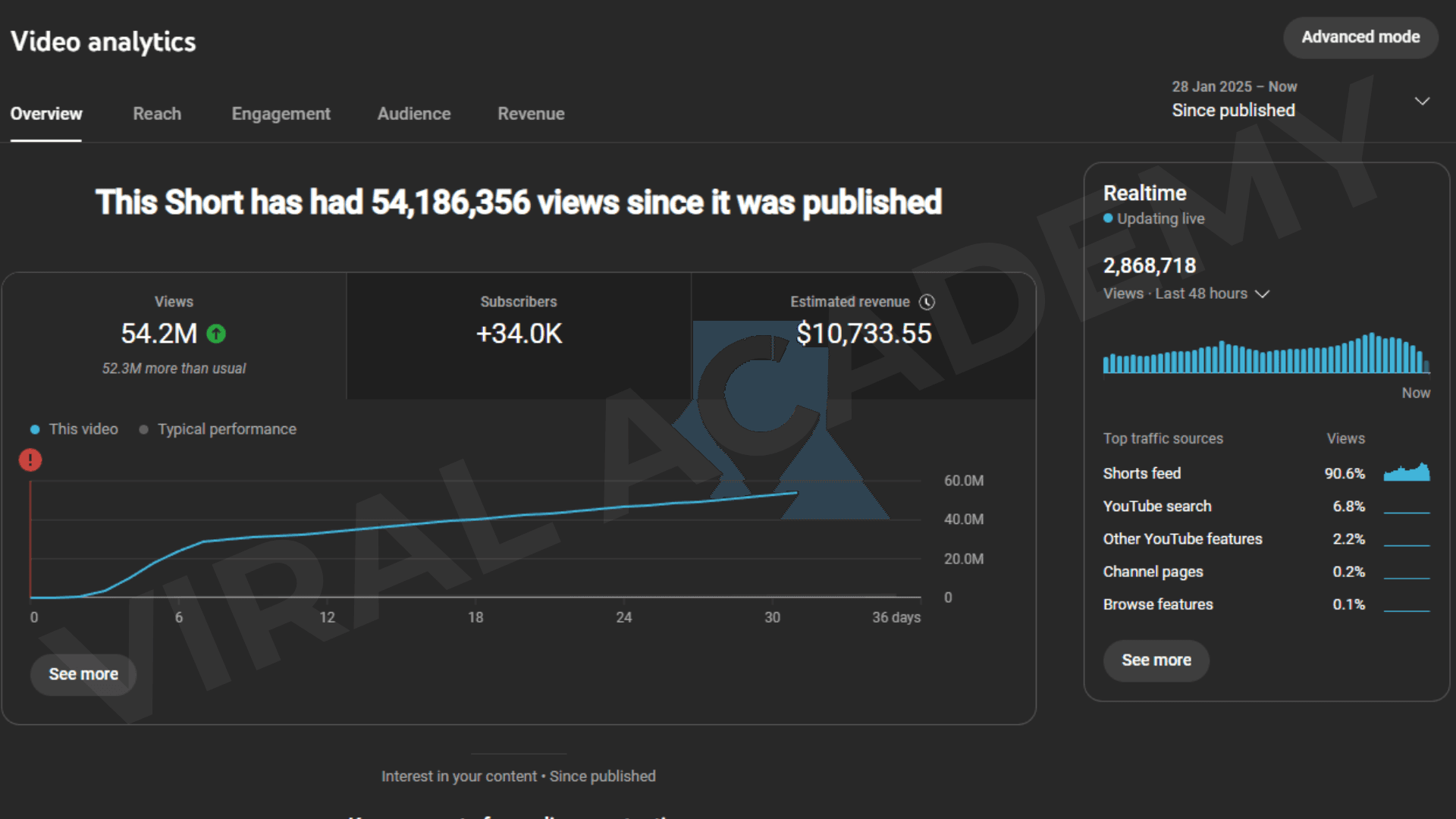
Task: Toggle Typical performance legend item
Action: [218, 429]
